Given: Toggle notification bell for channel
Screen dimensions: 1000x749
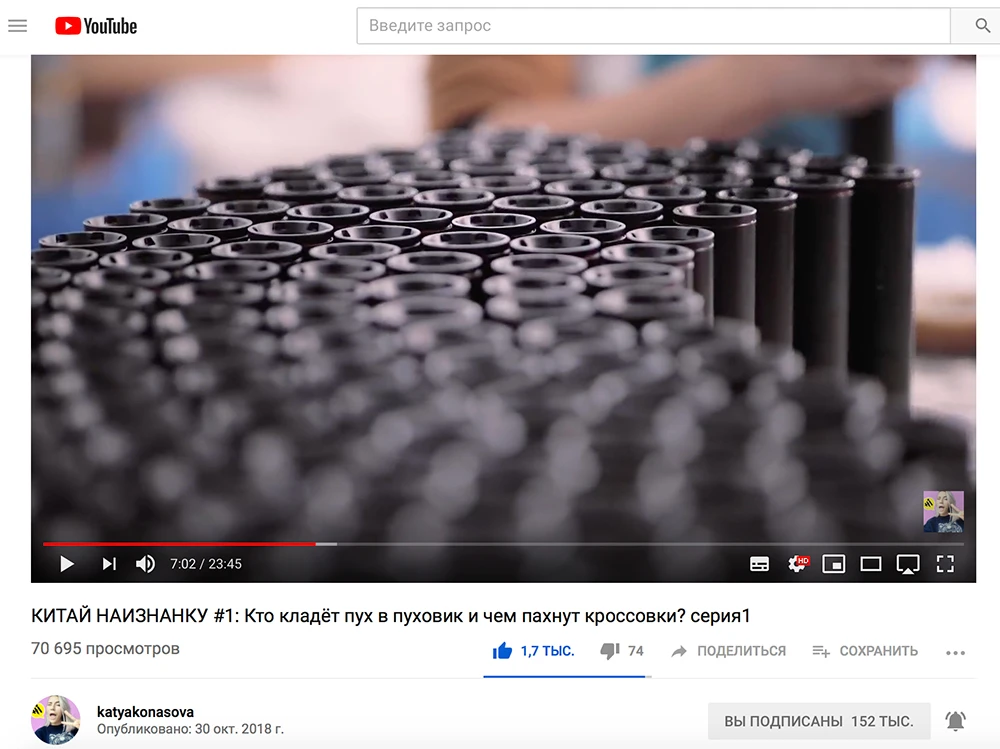Looking at the screenshot, I should point(955,721).
